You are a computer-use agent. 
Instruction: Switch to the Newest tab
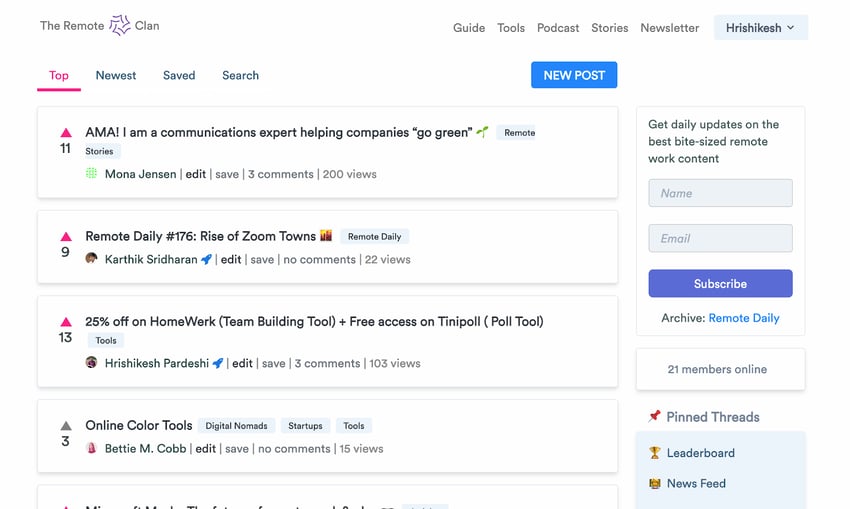pos(116,75)
